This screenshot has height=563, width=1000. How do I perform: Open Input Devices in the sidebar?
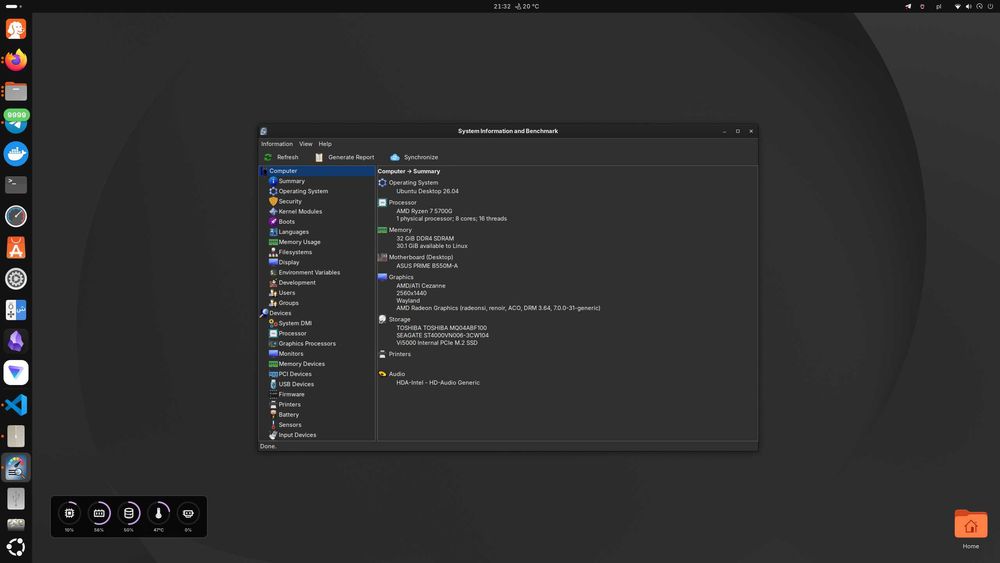297,435
